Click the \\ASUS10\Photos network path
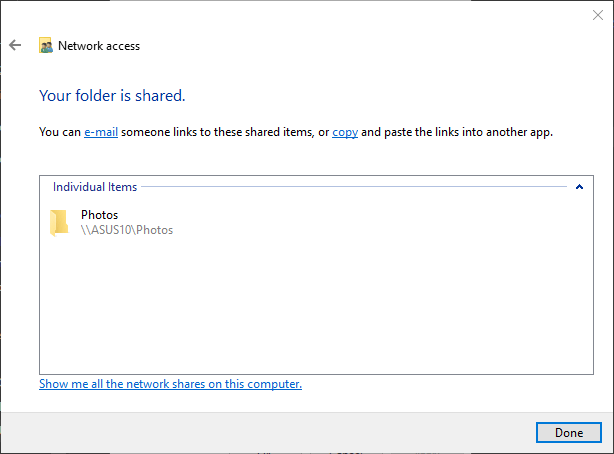614x454 pixels. click(127, 230)
